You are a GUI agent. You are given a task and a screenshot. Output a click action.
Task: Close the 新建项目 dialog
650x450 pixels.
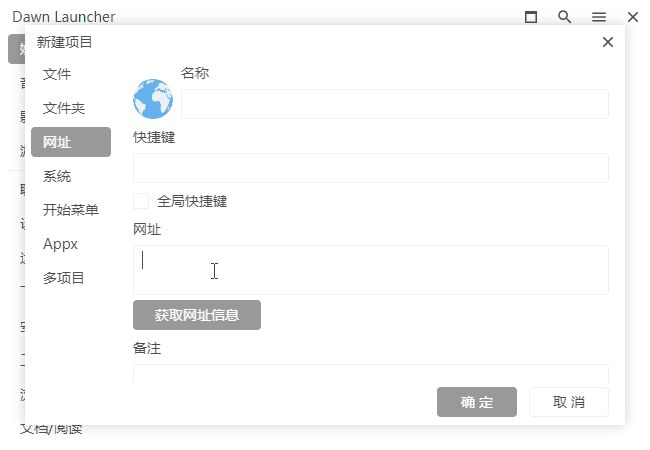point(607,42)
